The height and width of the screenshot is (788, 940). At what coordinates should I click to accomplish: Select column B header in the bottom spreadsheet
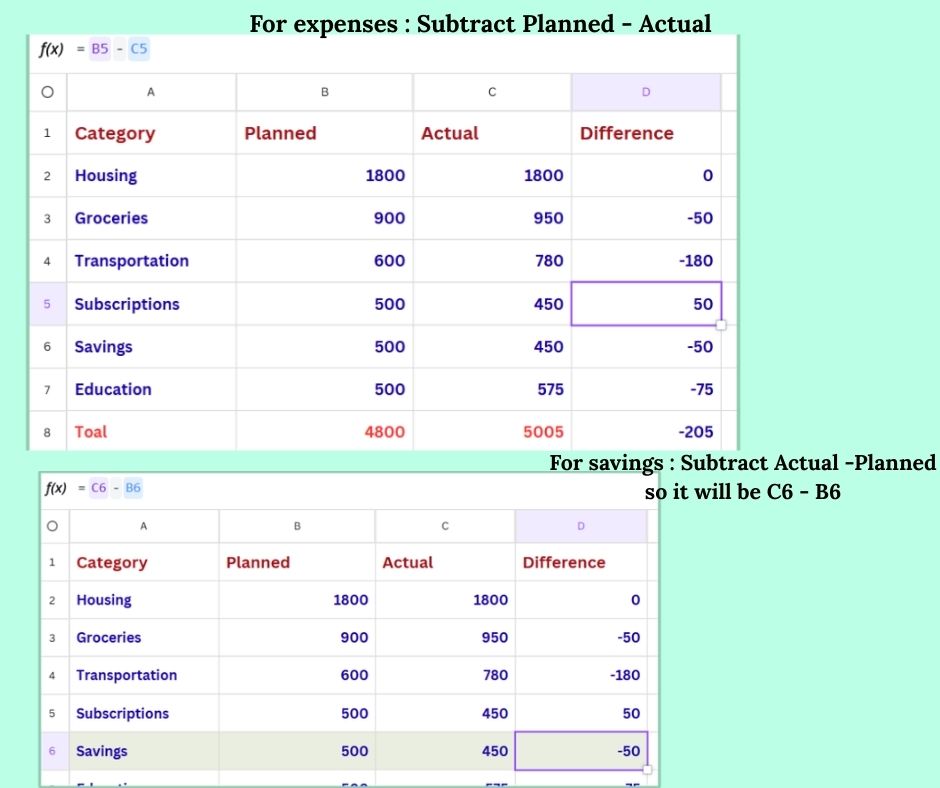point(297,526)
